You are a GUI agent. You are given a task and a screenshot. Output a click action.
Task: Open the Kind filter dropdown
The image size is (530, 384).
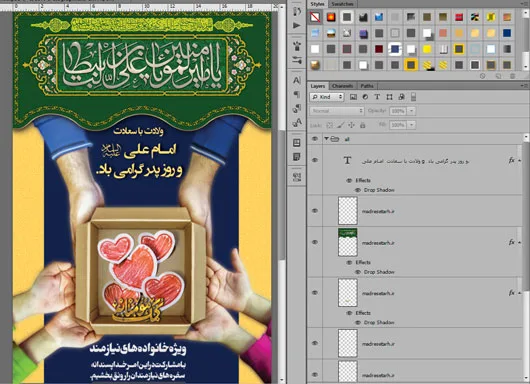[327, 97]
